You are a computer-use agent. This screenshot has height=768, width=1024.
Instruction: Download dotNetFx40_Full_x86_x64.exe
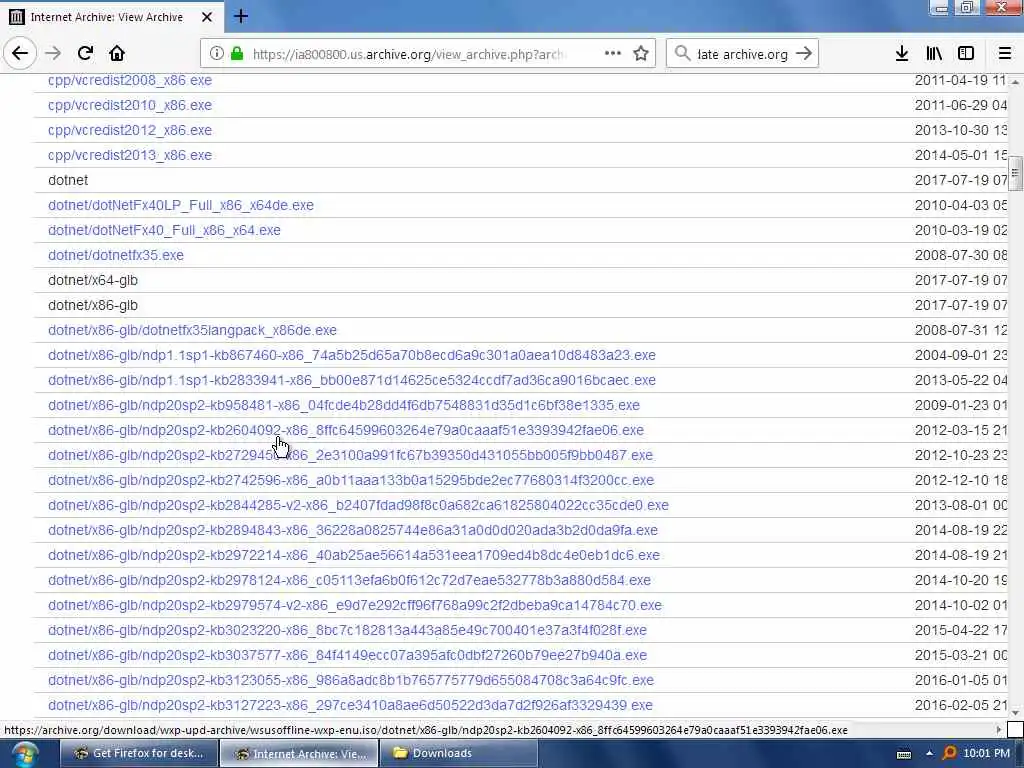click(x=165, y=231)
